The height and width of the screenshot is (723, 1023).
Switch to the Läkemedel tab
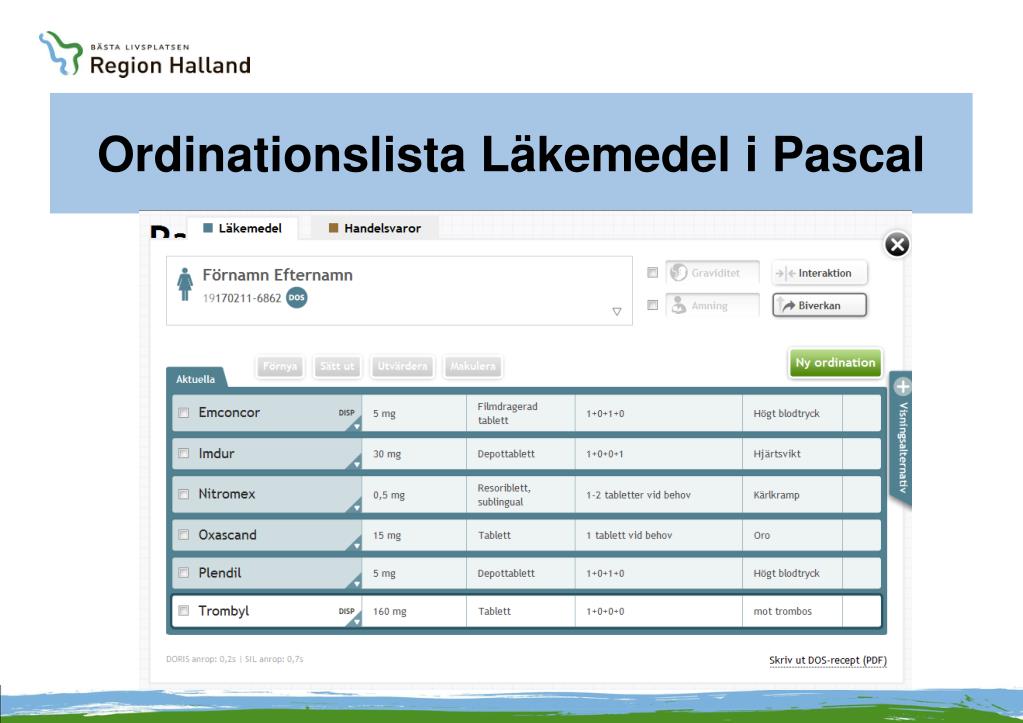pyautogui.click(x=243, y=228)
